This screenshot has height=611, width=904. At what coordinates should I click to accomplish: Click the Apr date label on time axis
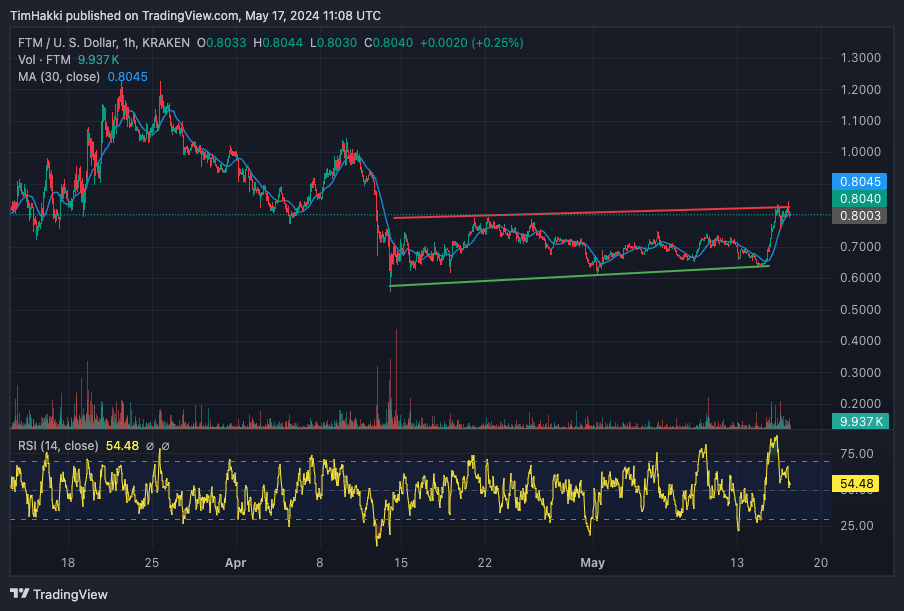[x=235, y=563]
